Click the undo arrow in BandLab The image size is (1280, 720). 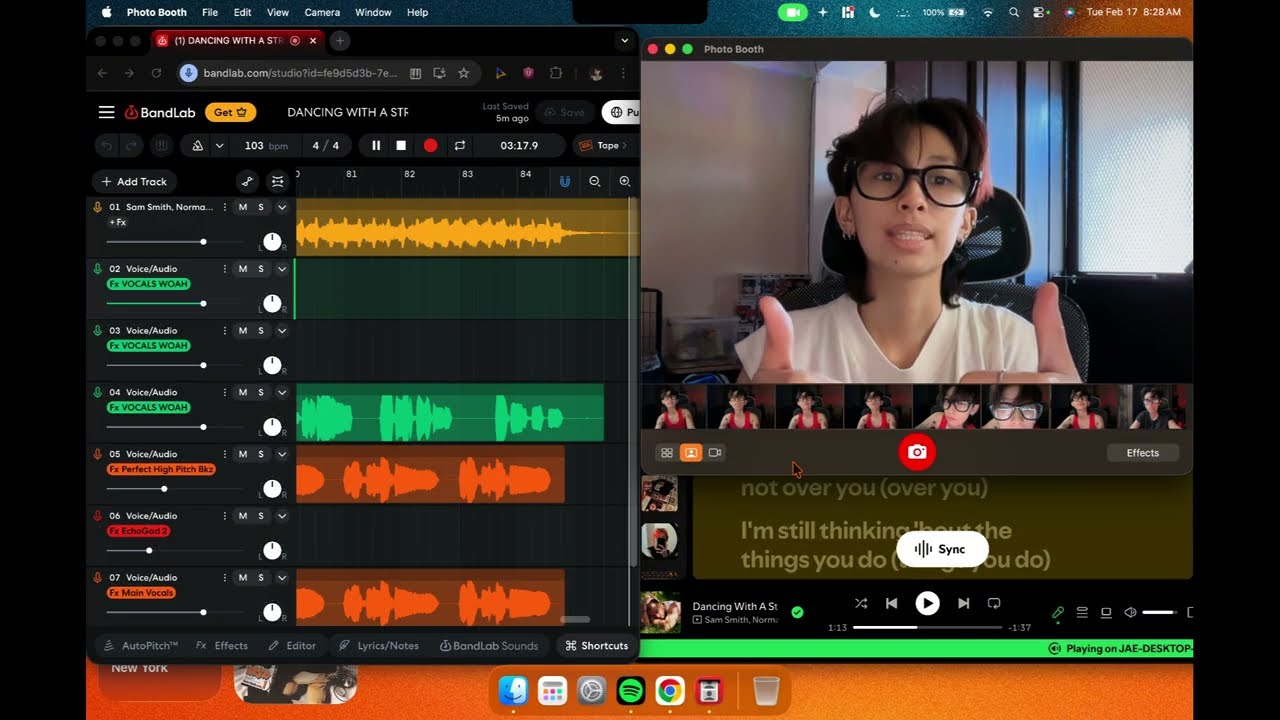pyautogui.click(x=107, y=146)
